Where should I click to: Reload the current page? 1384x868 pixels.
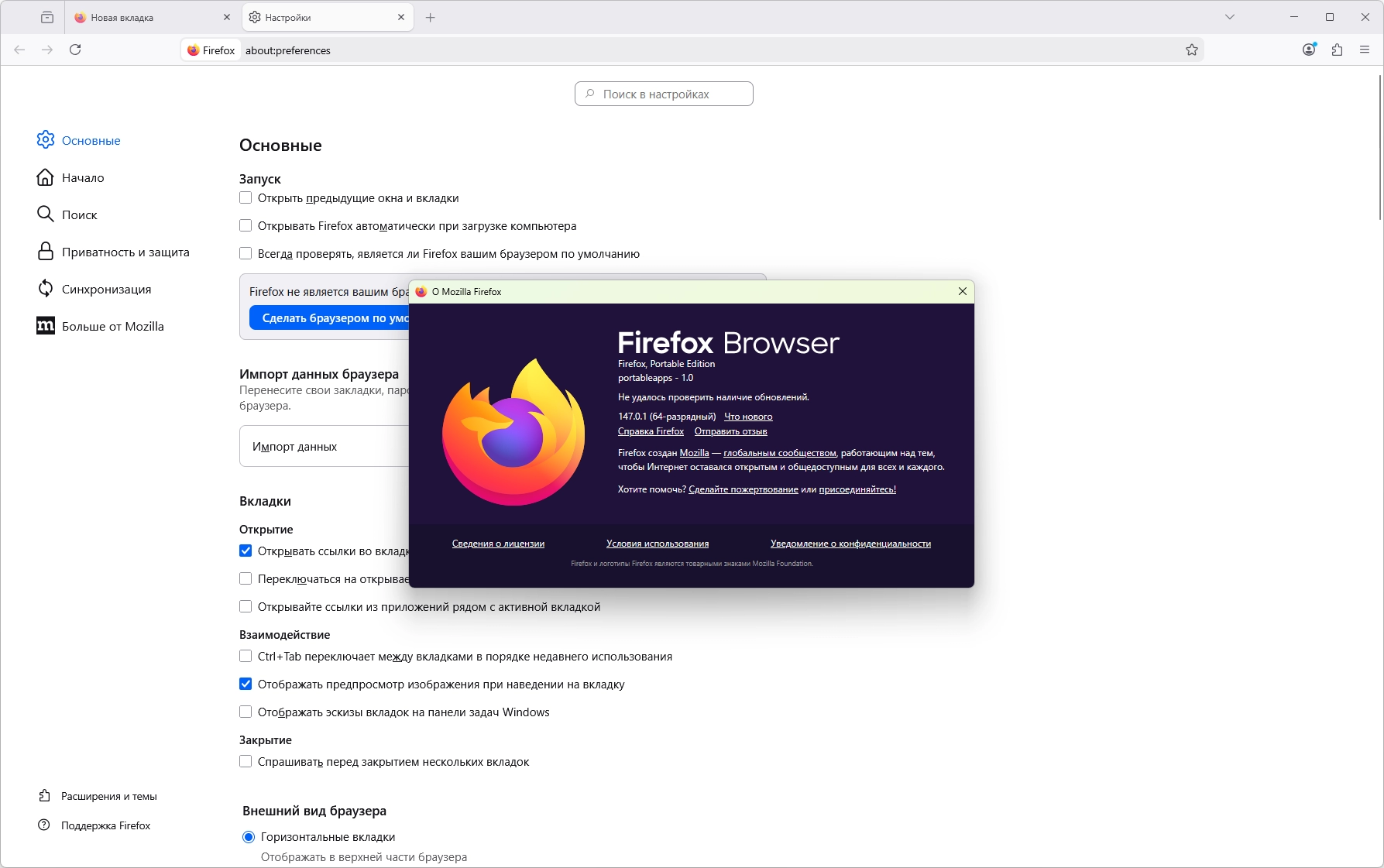(75, 50)
